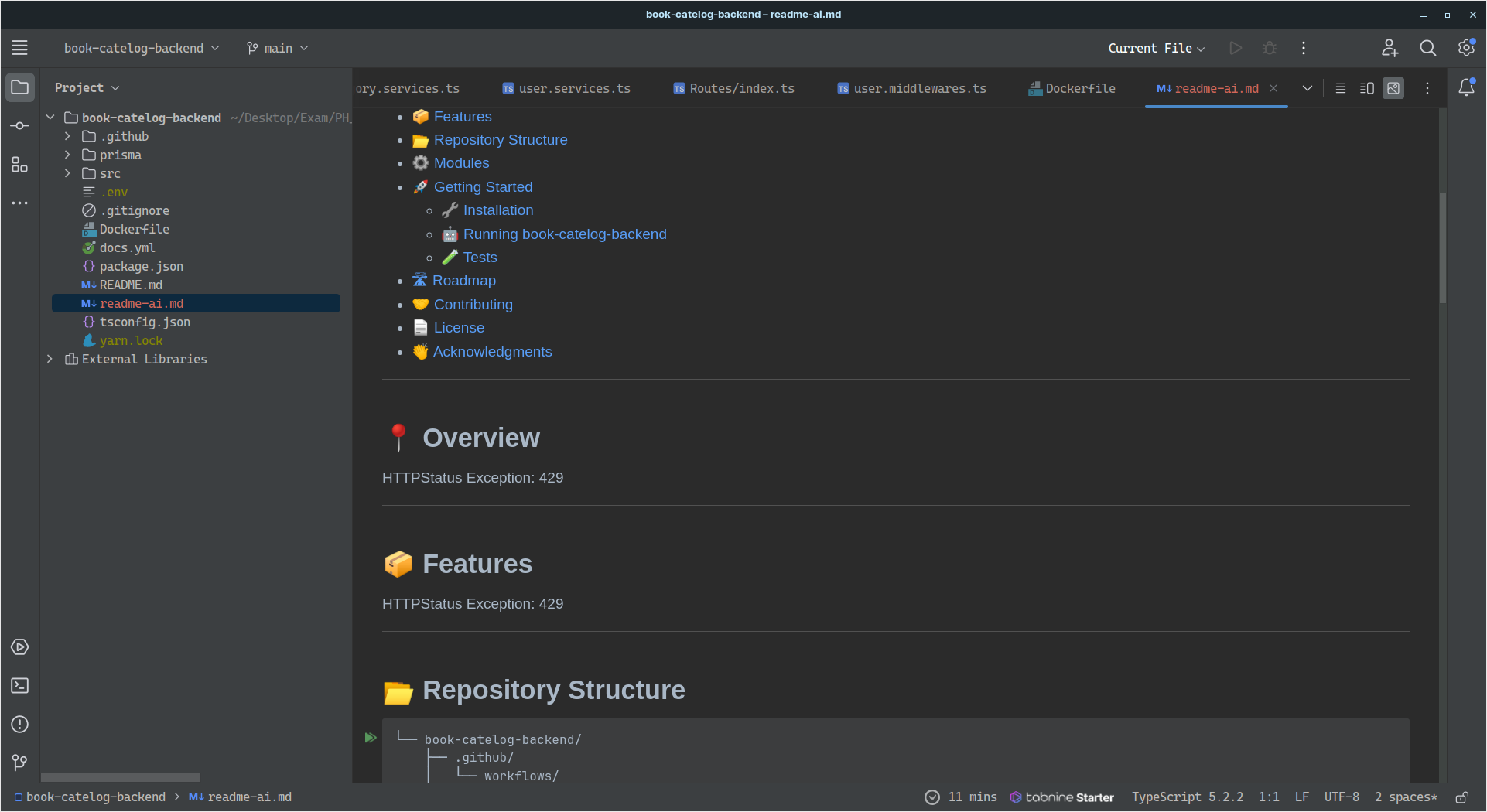Open Search Everywhere magnifier
Screen dimensions: 1487x812
pyautogui.click(x=1428, y=48)
